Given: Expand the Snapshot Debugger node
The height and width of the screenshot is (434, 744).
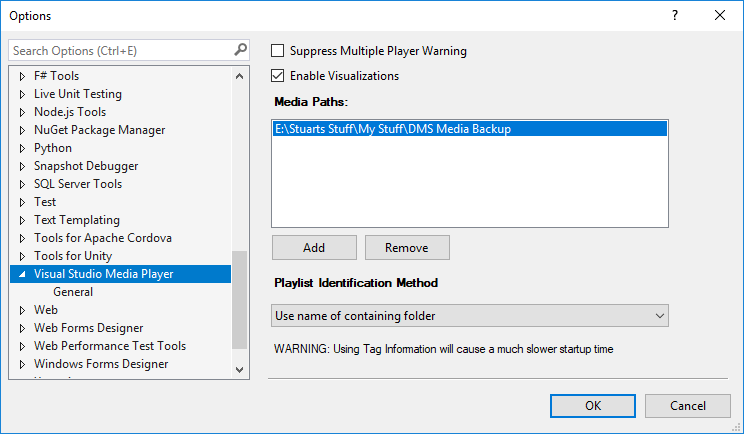Looking at the screenshot, I should [22, 166].
